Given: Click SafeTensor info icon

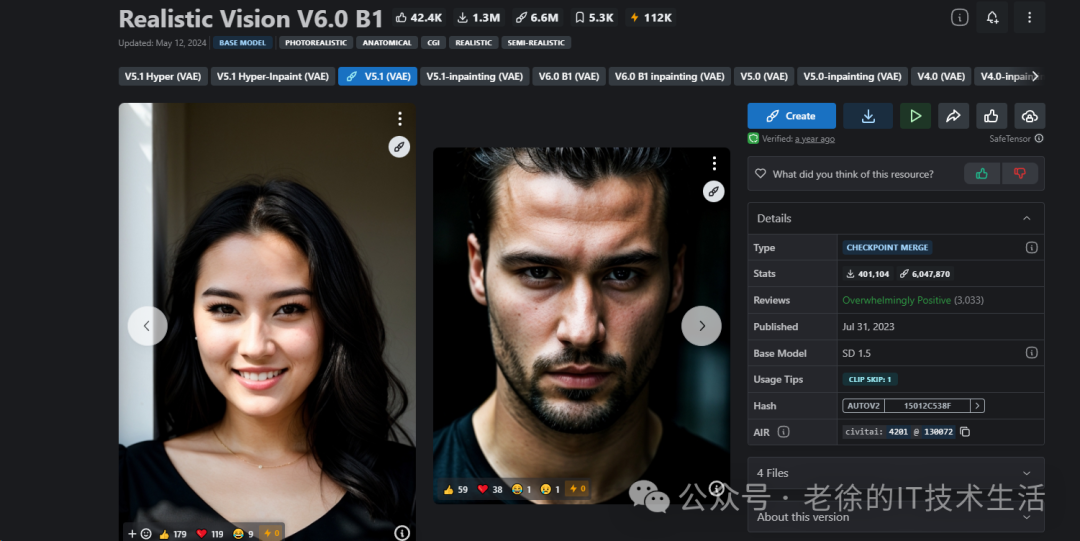Looking at the screenshot, I should tap(1039, 139).
